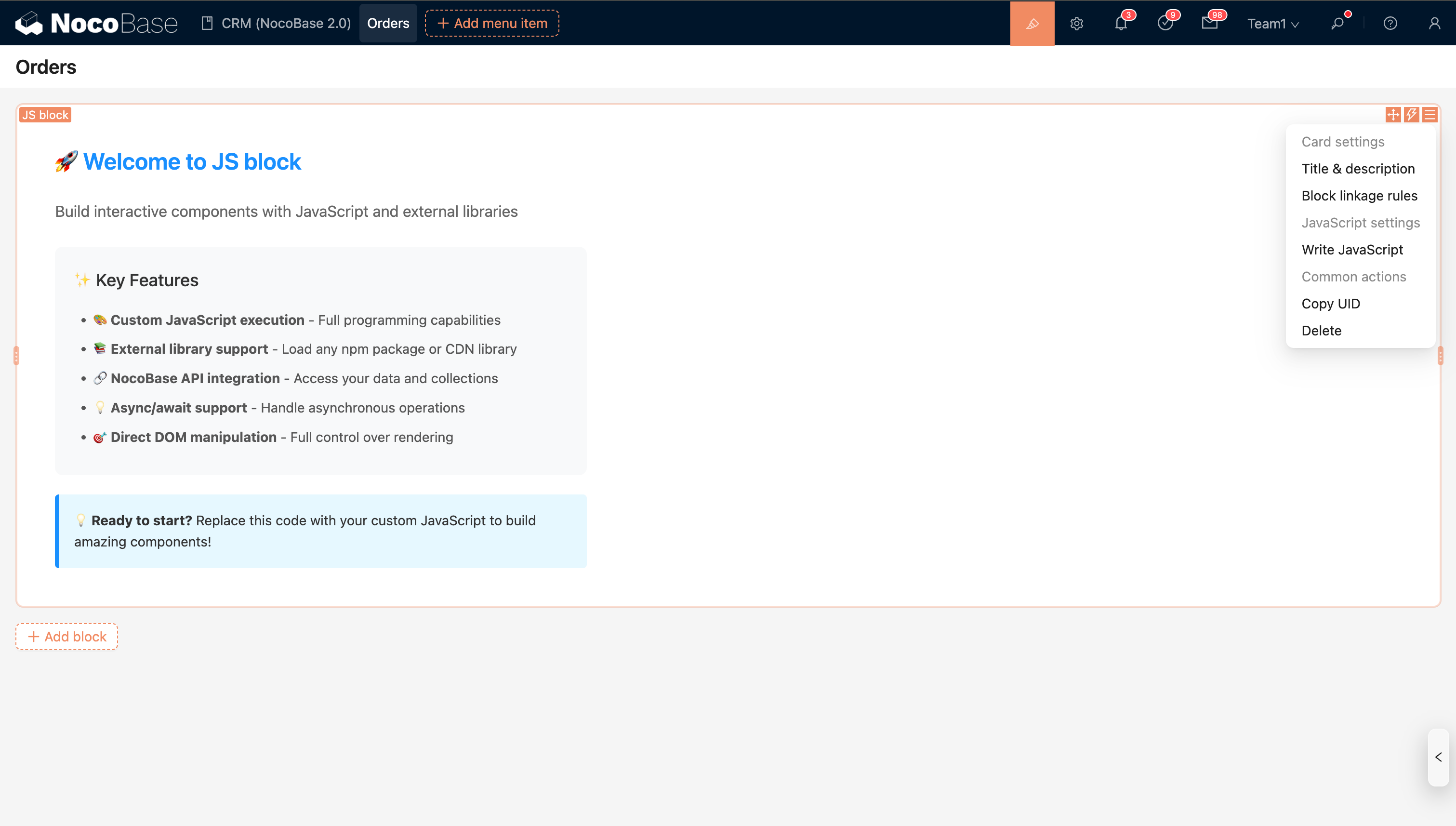Click the JS block lightning event icon
This screenshot has height=826, width=1456.
(1411, 115)
